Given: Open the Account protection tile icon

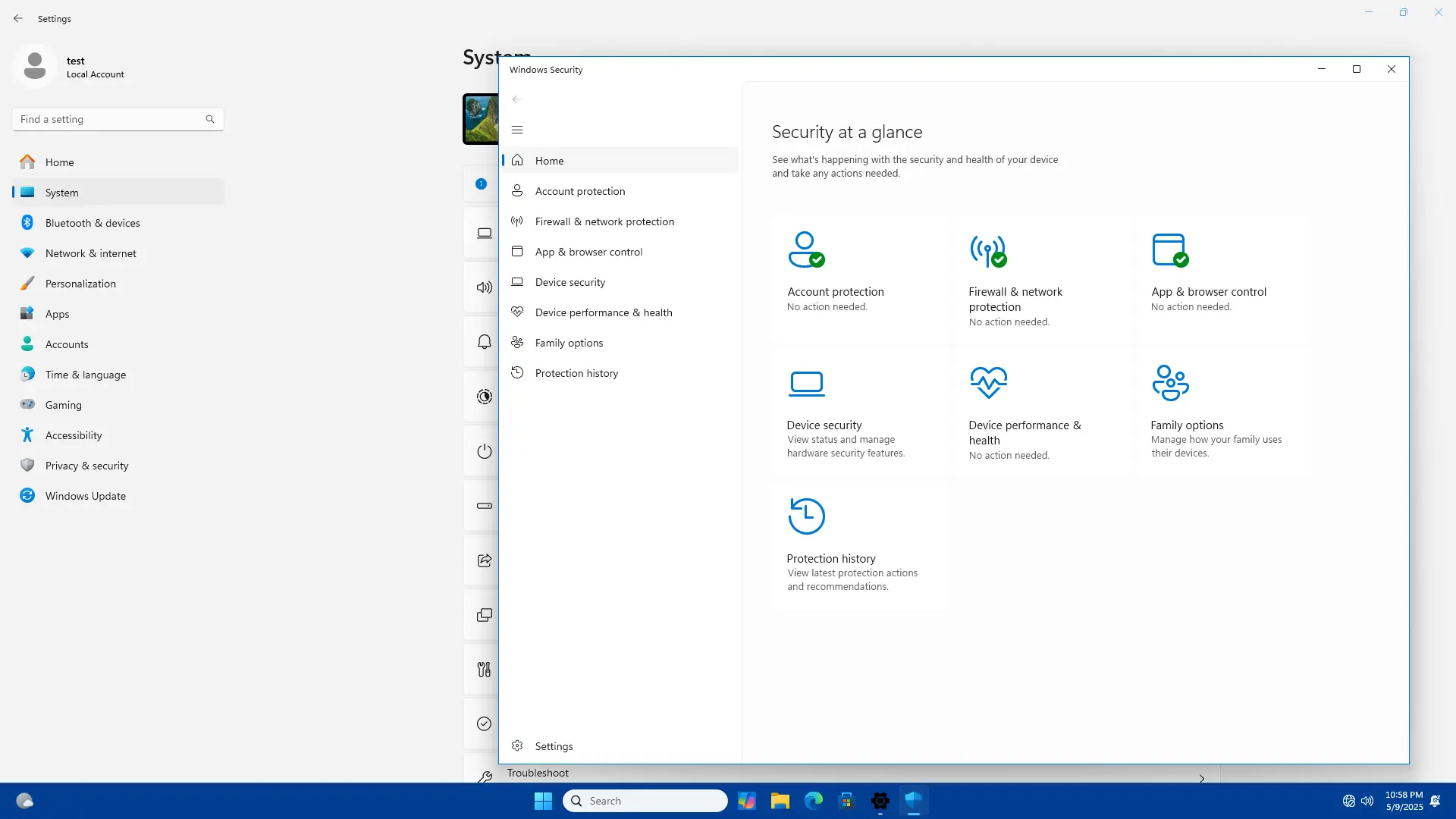Looking at the screenshot, I should point(805,249).
